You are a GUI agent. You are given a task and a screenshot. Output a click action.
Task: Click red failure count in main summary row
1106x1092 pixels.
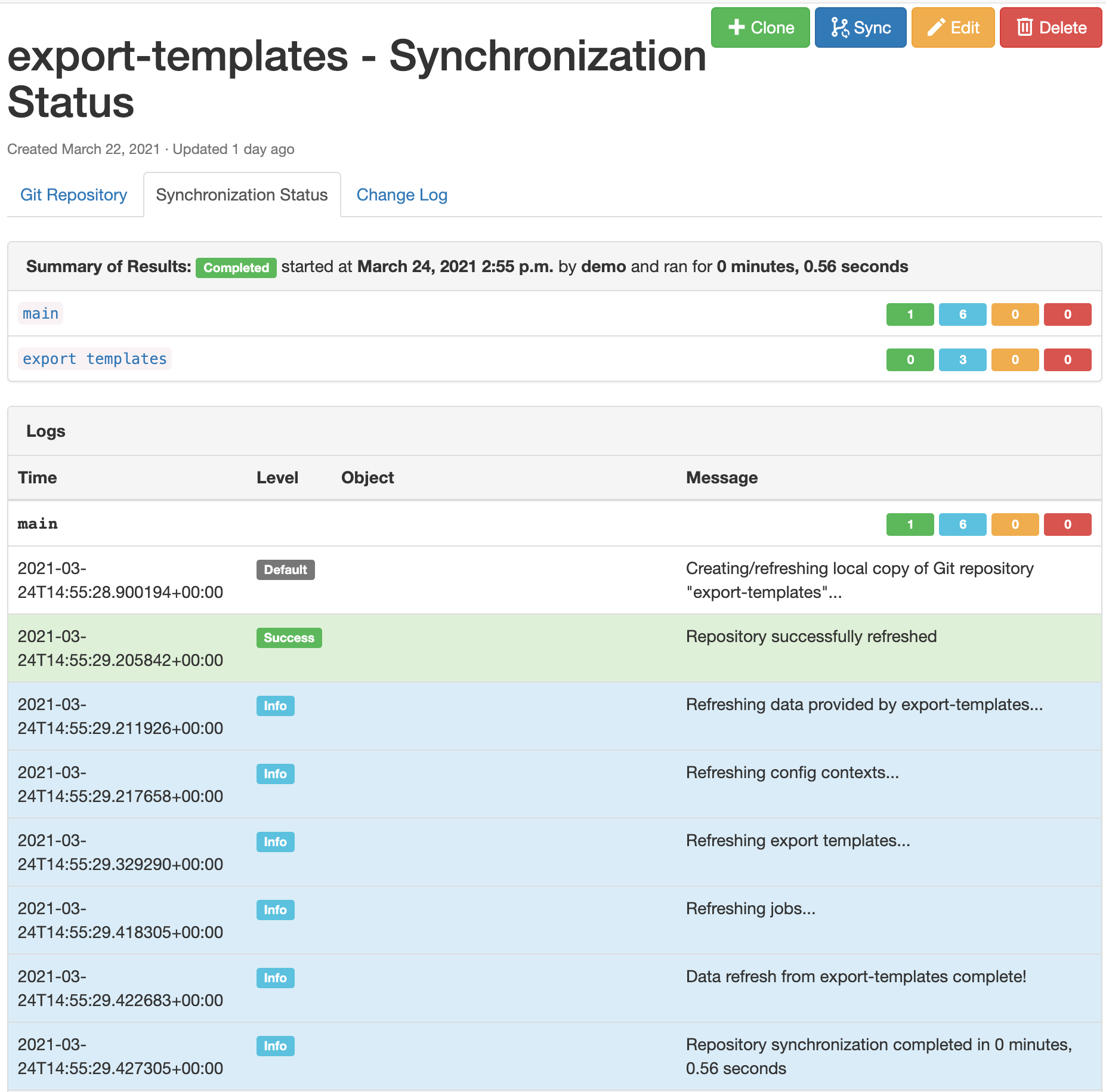(x=1068, y=314)
